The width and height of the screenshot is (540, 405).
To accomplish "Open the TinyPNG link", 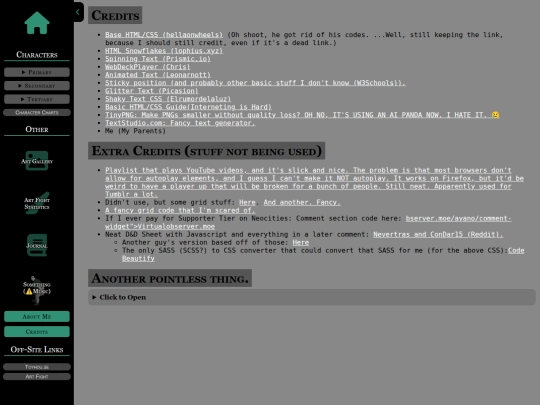I will 302,115.
